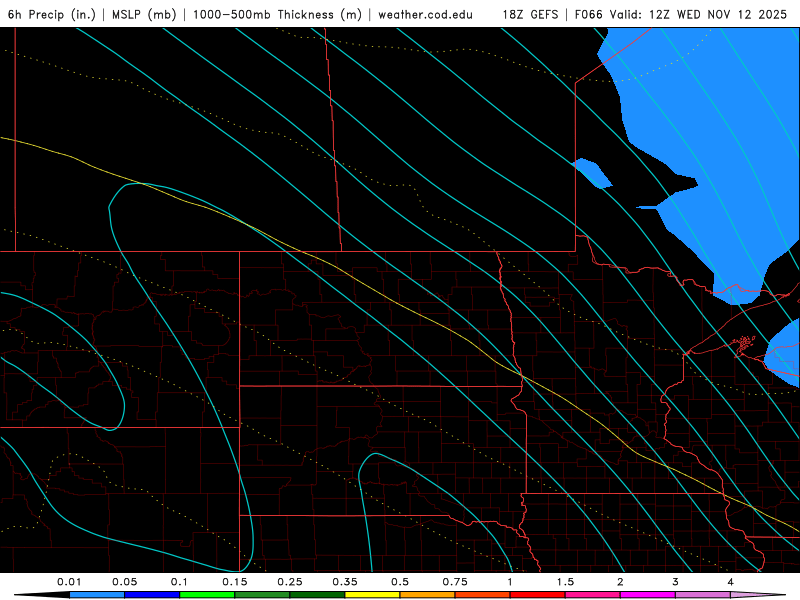The width and height of the screenshot is (800, 600).
Task: Click the '4' legend value
Action: click(731, 582)
